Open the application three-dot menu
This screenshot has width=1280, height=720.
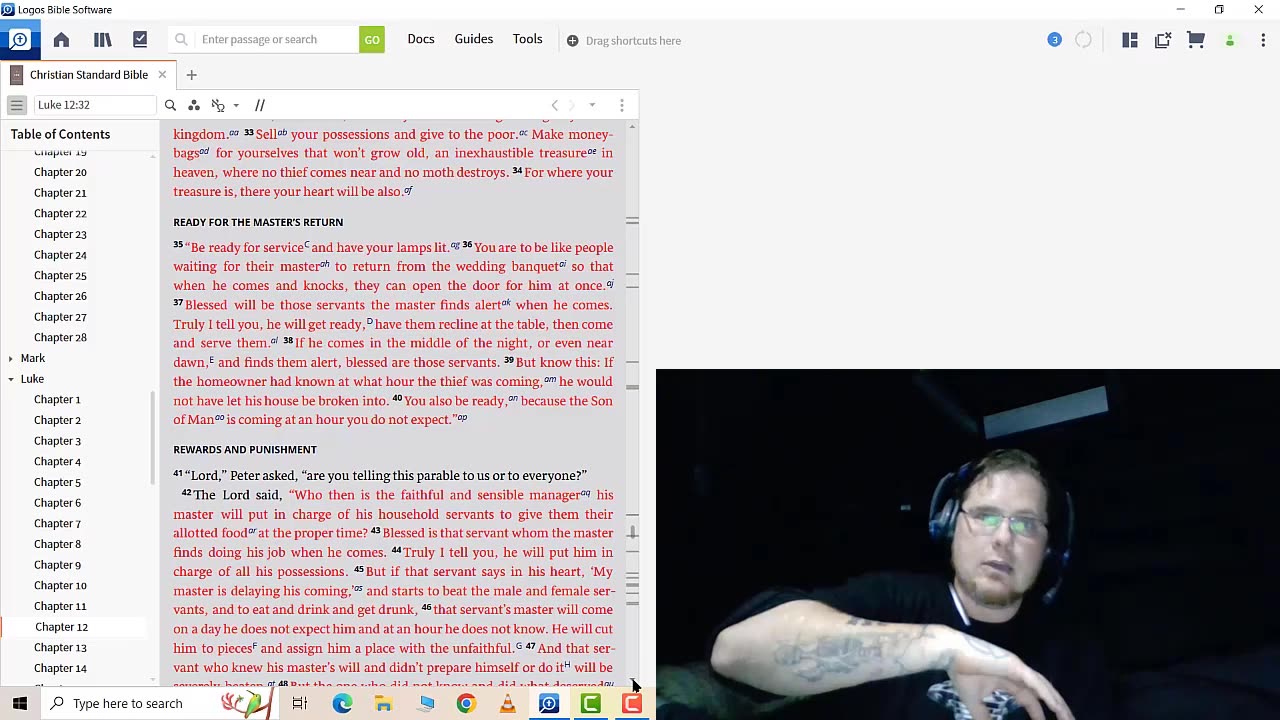(1263, 40)
